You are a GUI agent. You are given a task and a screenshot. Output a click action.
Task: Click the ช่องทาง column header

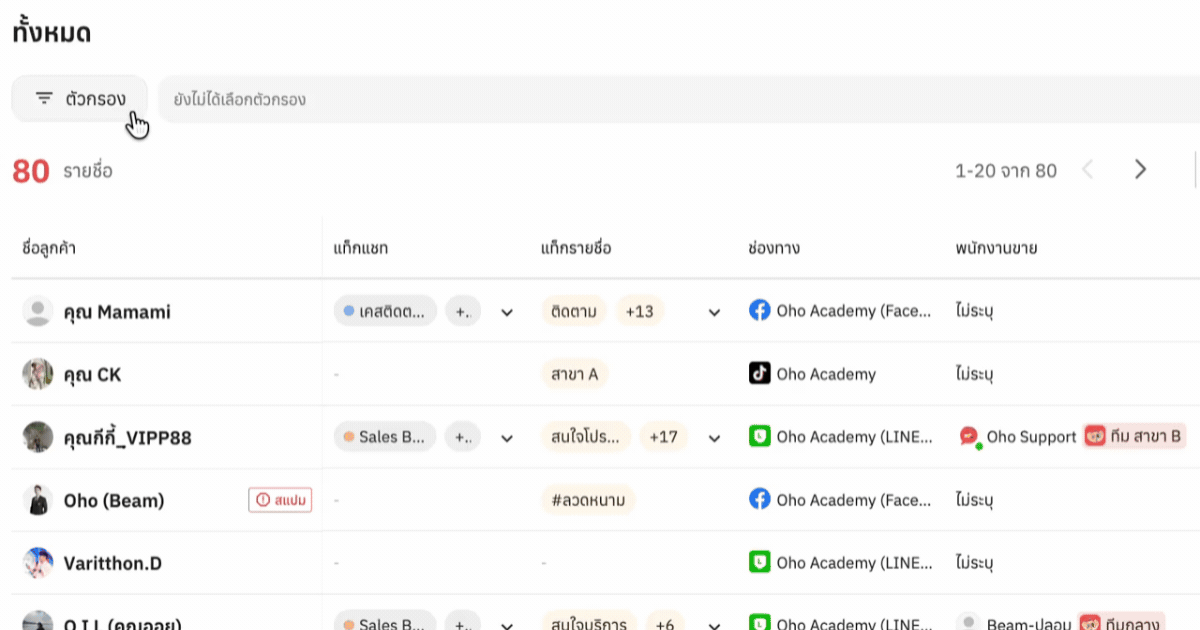click(x=774, y=248)
